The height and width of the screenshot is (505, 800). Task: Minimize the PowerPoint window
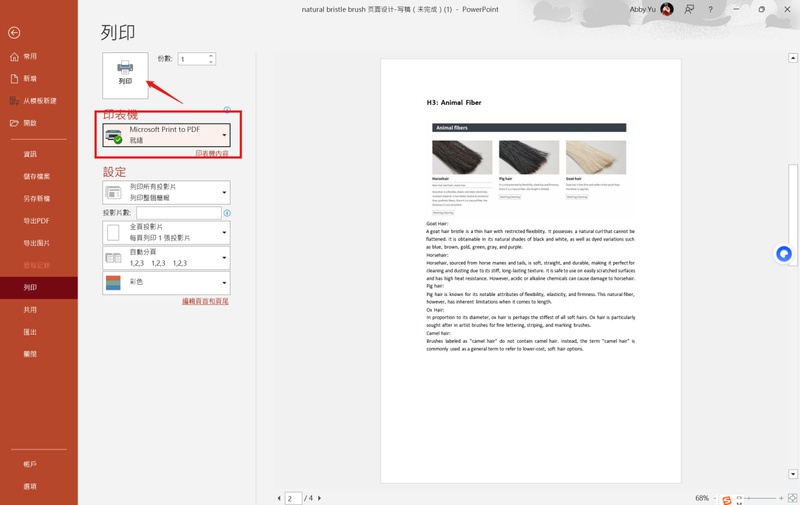point(736,9)
